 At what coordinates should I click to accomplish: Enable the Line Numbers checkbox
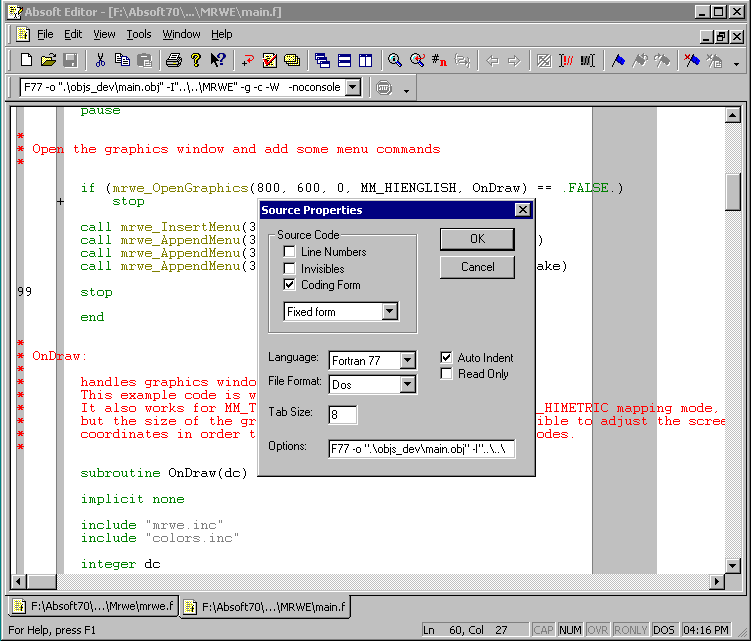tap(289, 252)
